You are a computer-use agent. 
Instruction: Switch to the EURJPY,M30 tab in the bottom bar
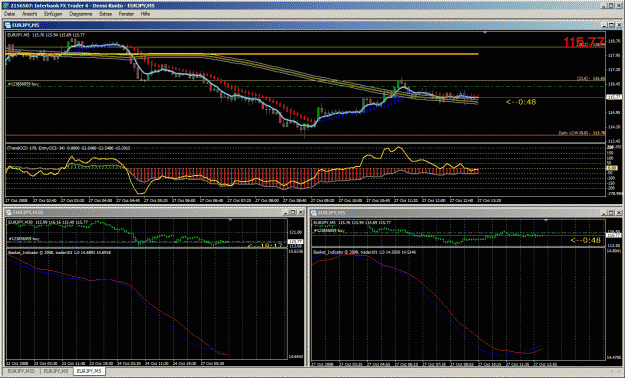coord(21,371)
